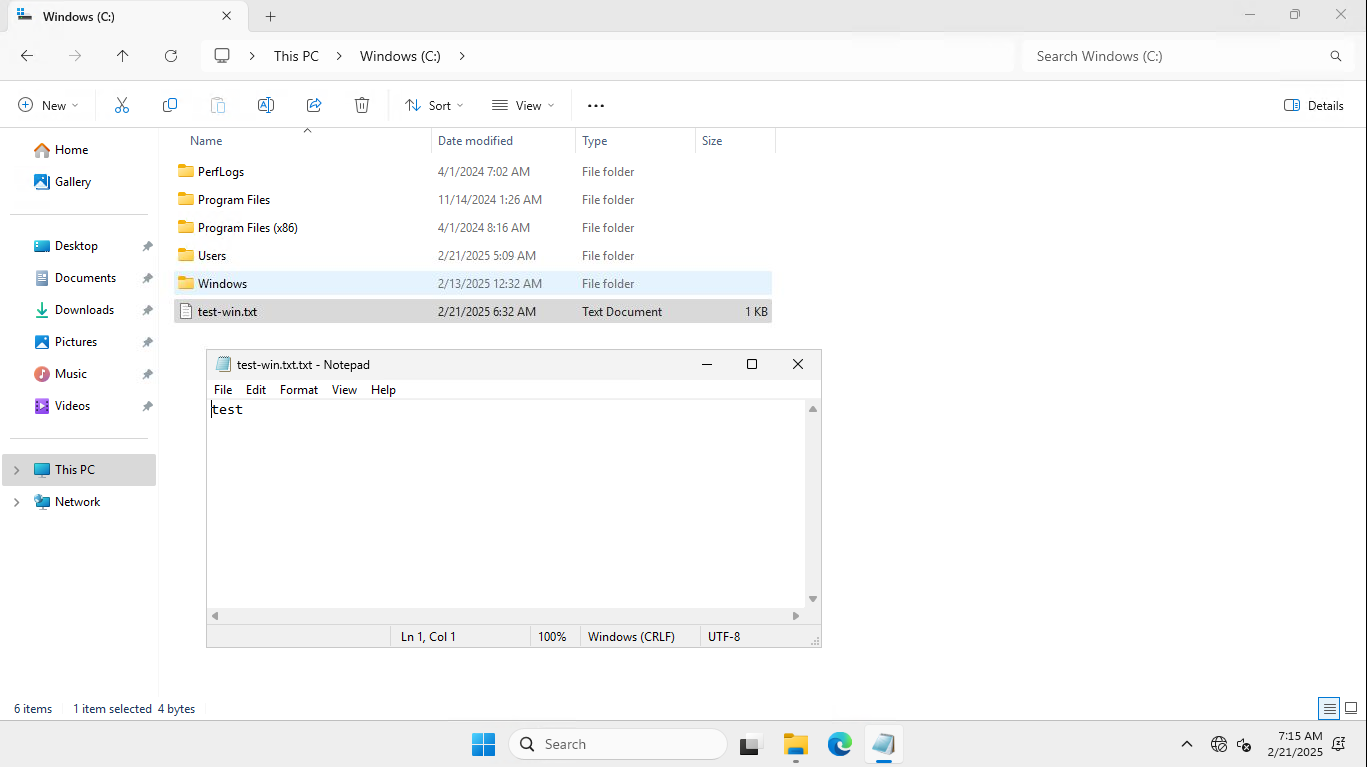The height and width of the screenshot is (767, 1367).
Task: Select the PerfLogs folder
Action: click(473, 172)
